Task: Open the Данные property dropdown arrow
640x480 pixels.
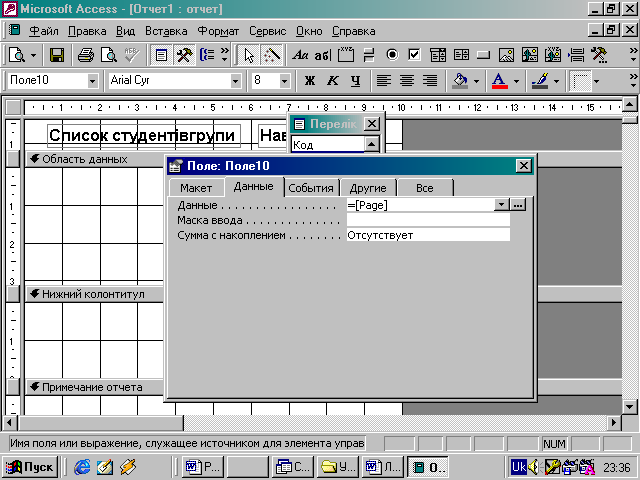Action: pyautogui.click(x=501, y=204)
